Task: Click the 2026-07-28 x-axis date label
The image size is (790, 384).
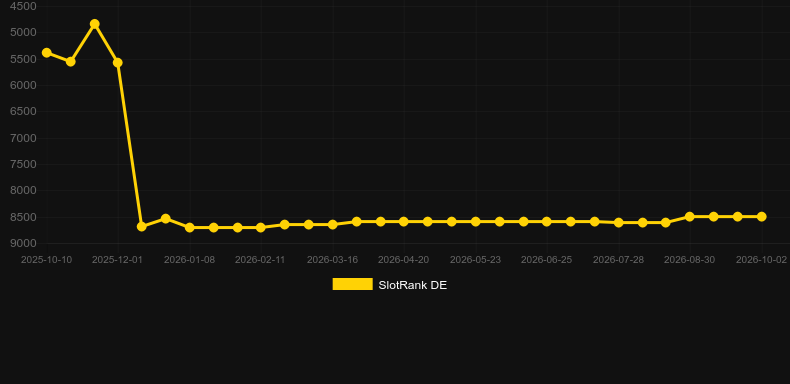Action: 619,260
